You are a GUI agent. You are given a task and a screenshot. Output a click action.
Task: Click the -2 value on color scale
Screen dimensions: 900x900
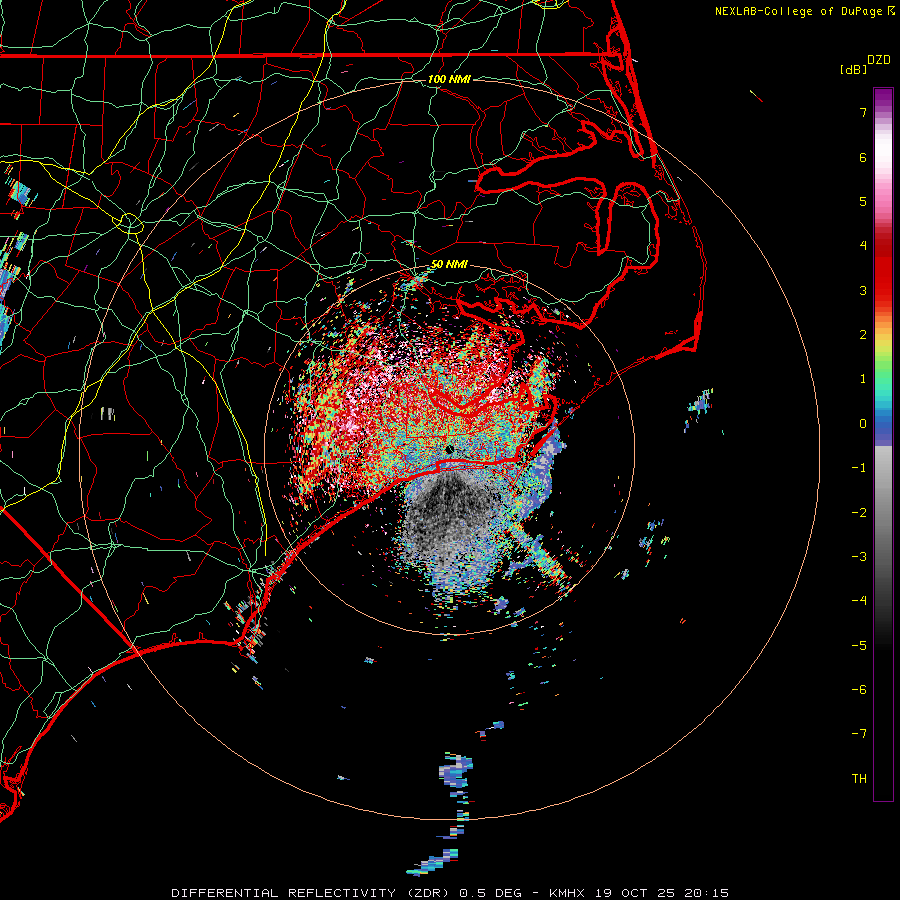[859, 513]
